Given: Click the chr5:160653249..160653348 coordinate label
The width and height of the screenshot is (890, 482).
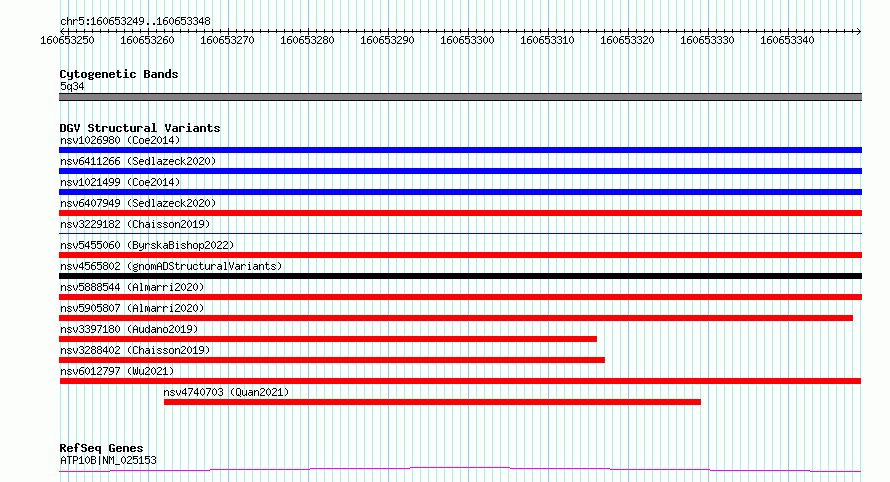Looking at the screenshot, I should click(x=135, y=21).
